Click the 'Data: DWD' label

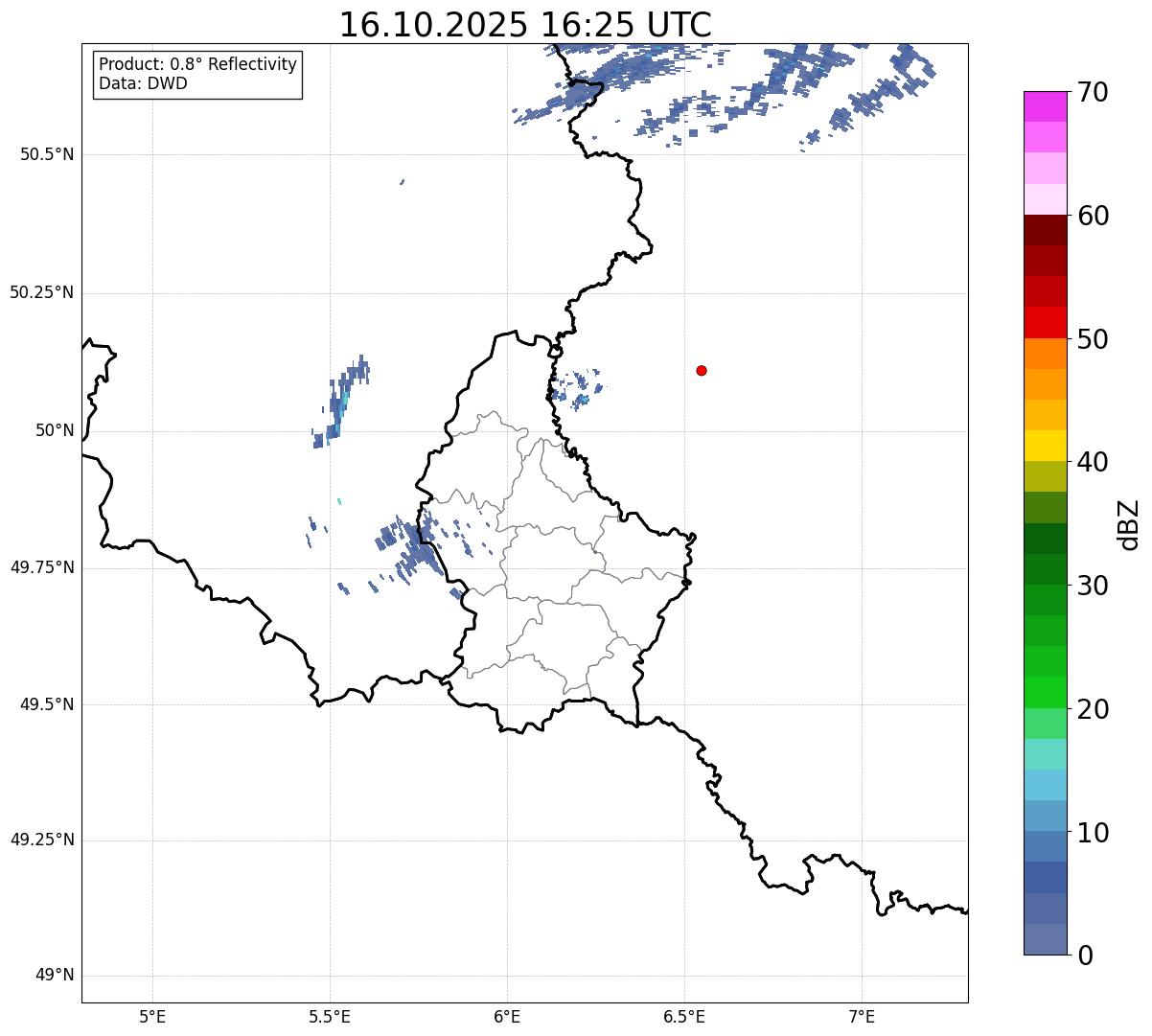pyautogui.click(x=143, y=83)
